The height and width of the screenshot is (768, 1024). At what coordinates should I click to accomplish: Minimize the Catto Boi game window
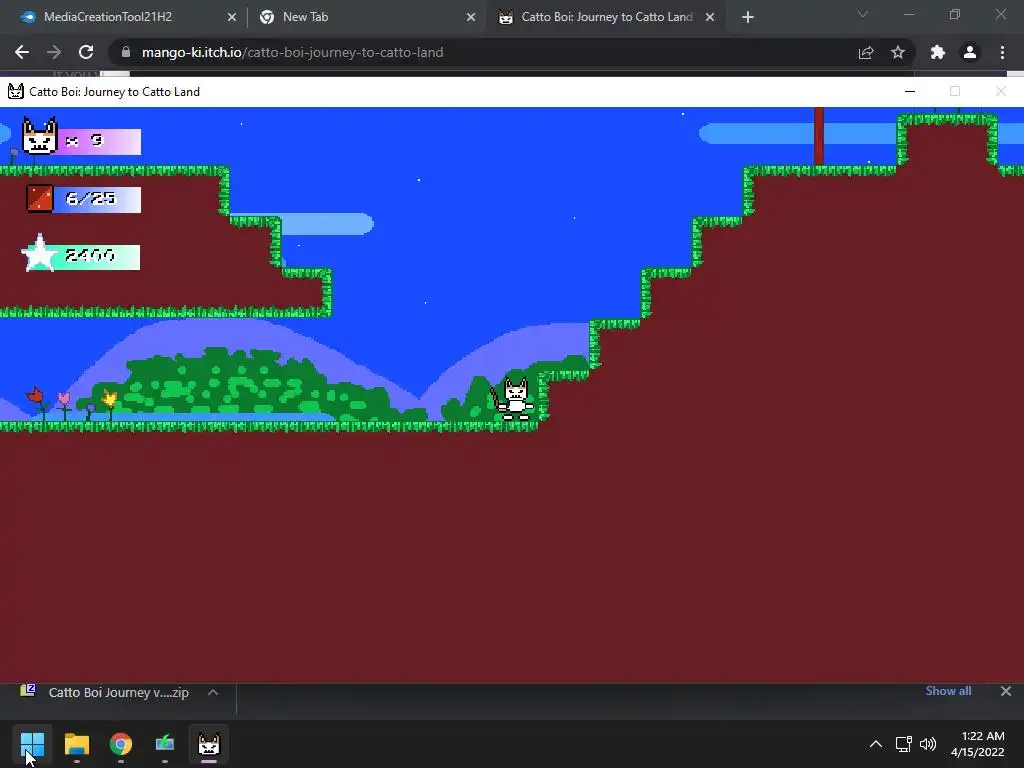coord(910,91)
